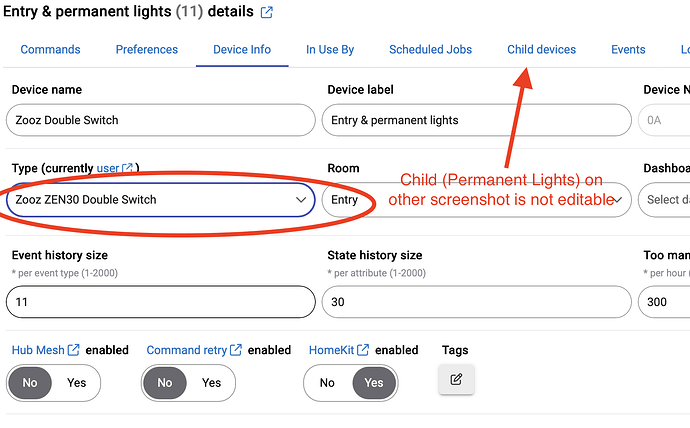Open device details external link icon
The height and width of the screenshot is (428, 690).
pos(267,13)
